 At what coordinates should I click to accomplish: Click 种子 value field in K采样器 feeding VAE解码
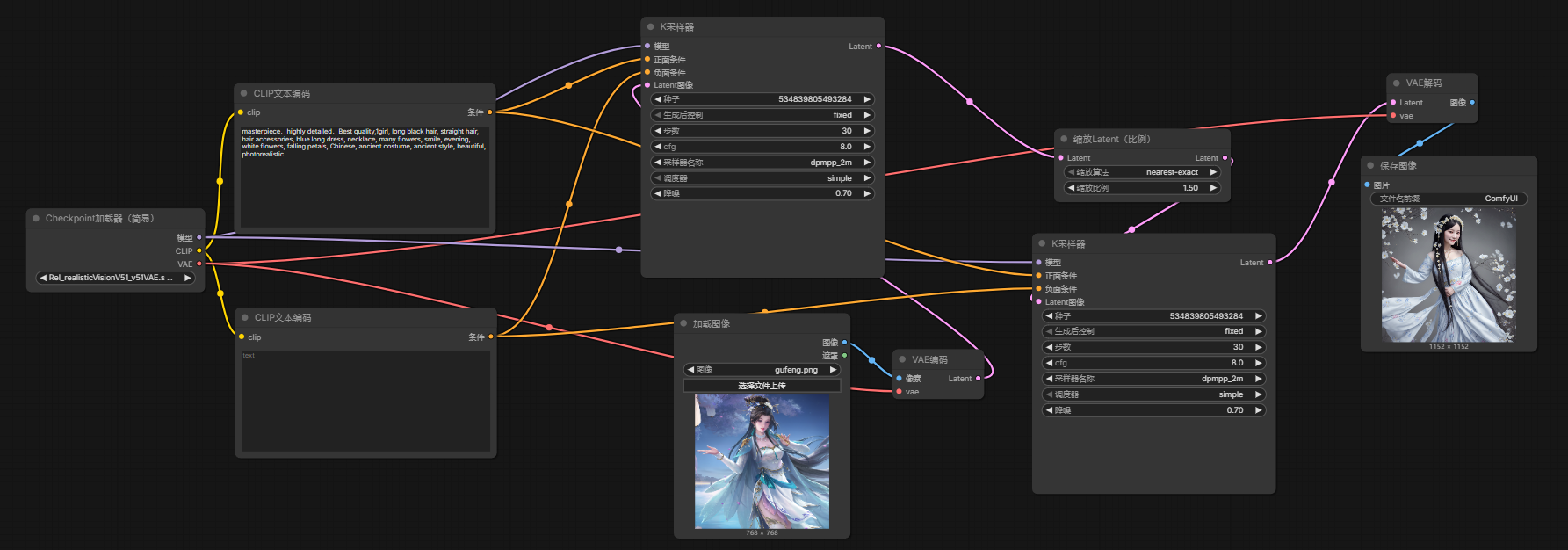pos(1153,315)
